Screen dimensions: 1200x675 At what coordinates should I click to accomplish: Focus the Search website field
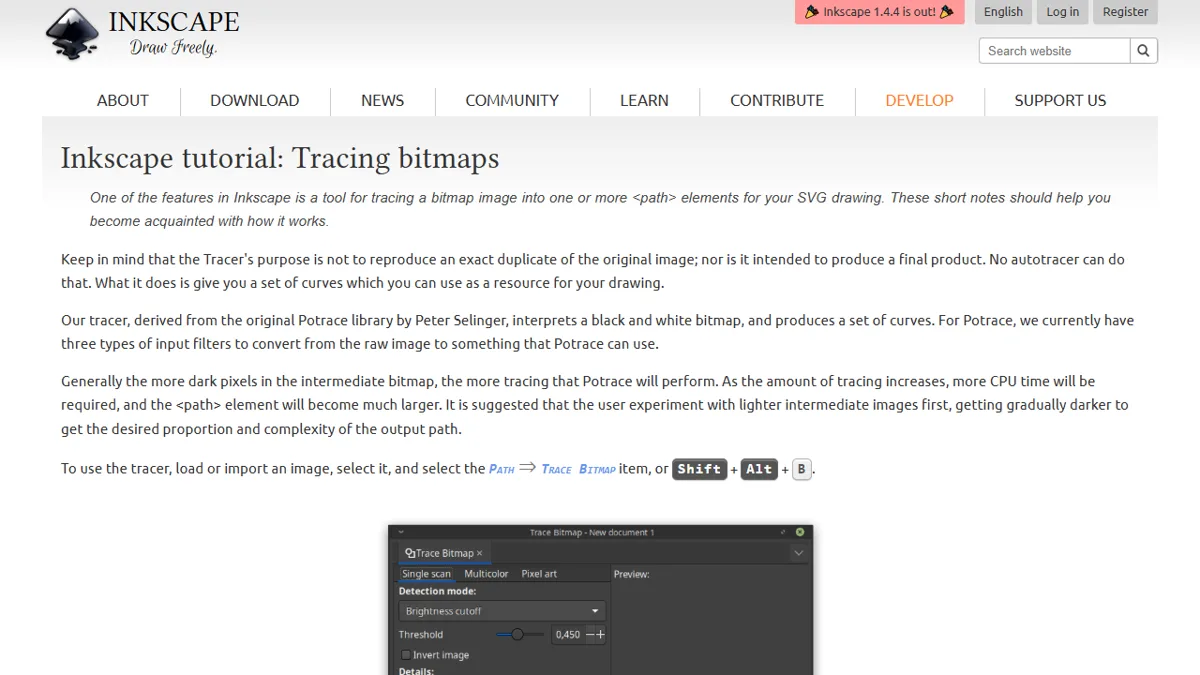1055,51
